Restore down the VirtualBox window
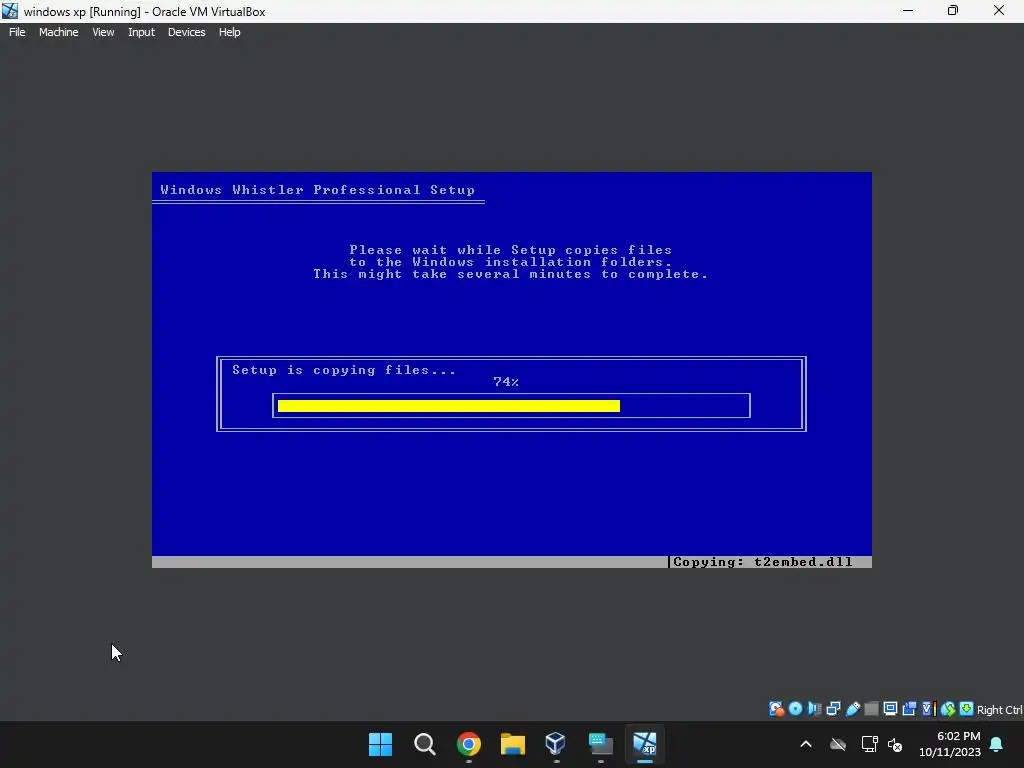The width and height of the screenshot is (1024, 768). pyautogui.click(x=953, y=11)
